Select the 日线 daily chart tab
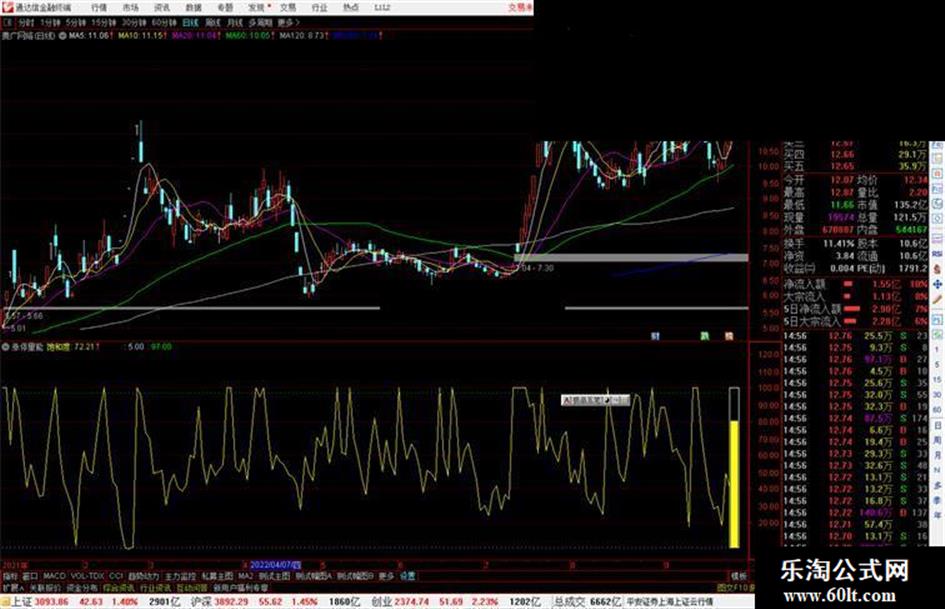 pos(190,23)
